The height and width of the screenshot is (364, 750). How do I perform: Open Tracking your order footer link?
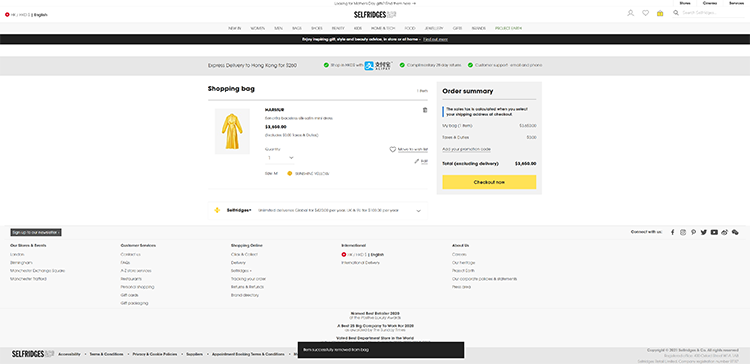[248, 279]
